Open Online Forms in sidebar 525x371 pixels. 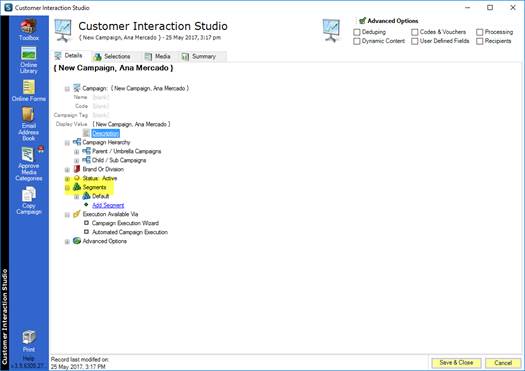(28, 87)
